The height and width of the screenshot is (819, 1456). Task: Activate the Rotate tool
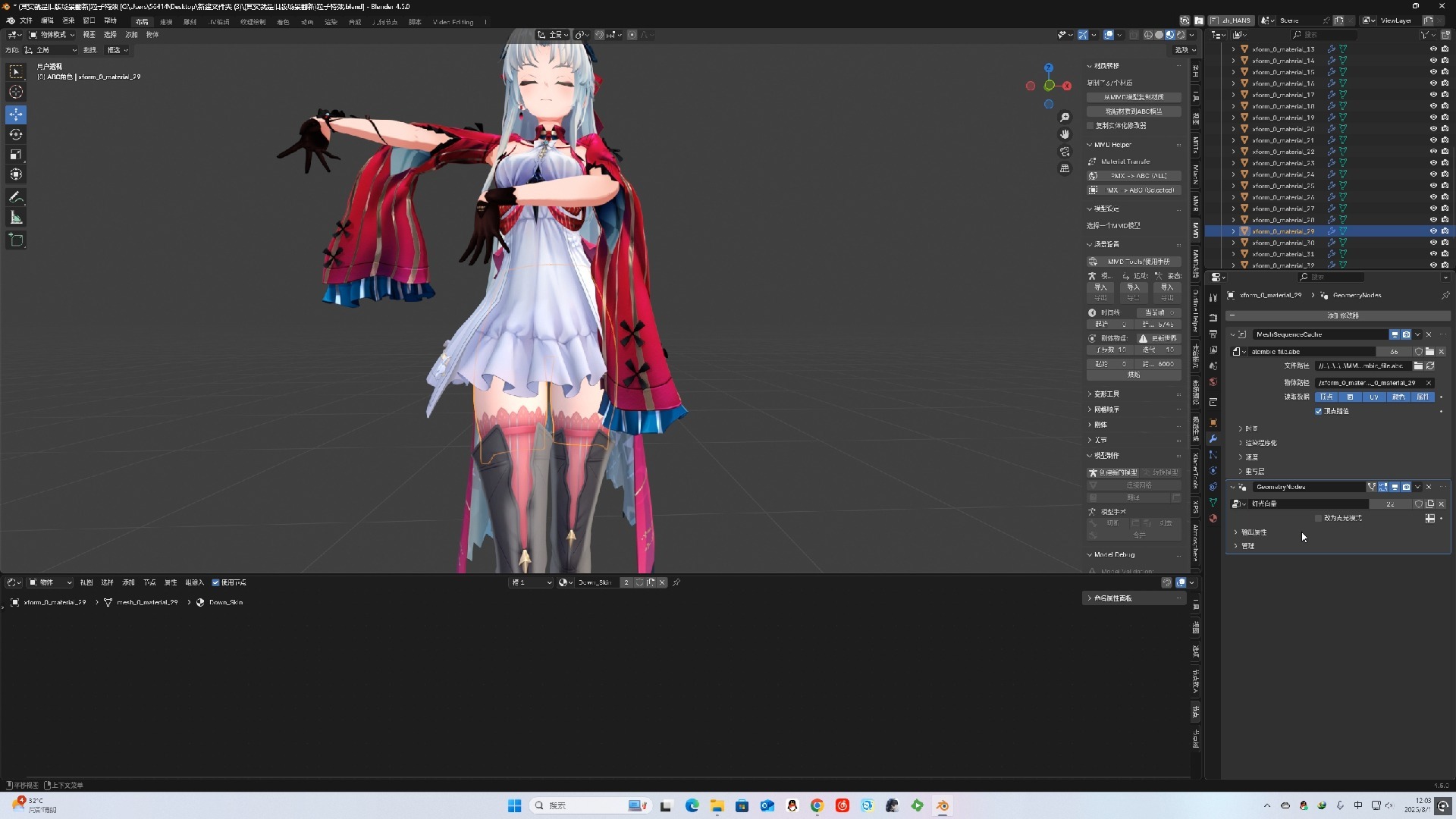(x=16, y=134)
